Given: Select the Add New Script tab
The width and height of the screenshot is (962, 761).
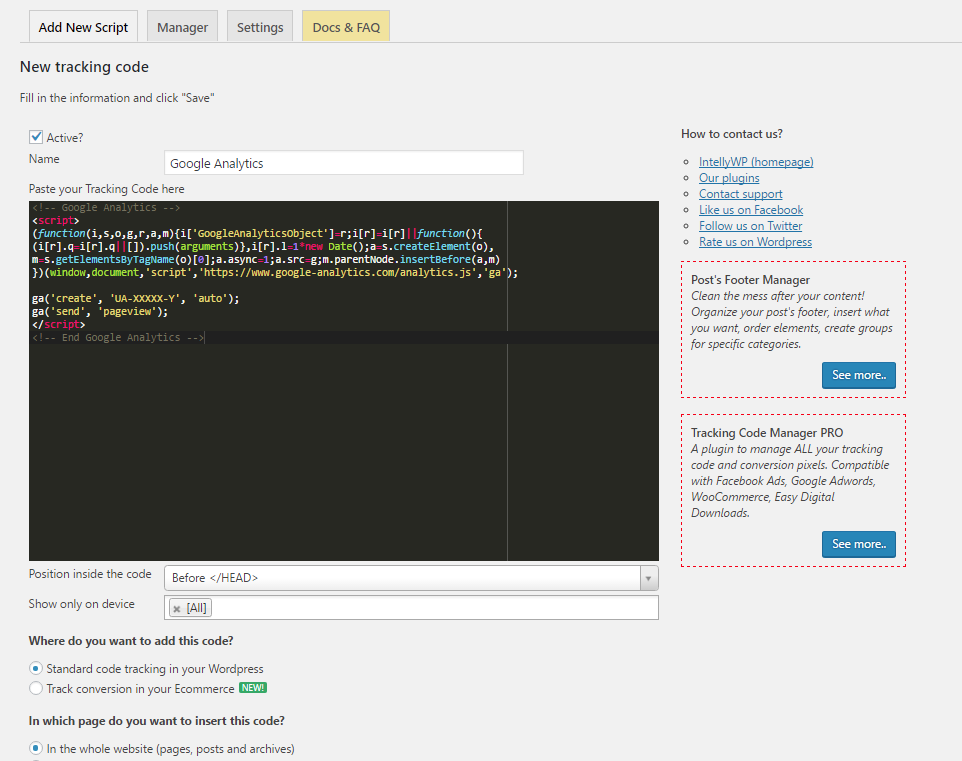Looking at the screenshot, I should 83,27.
